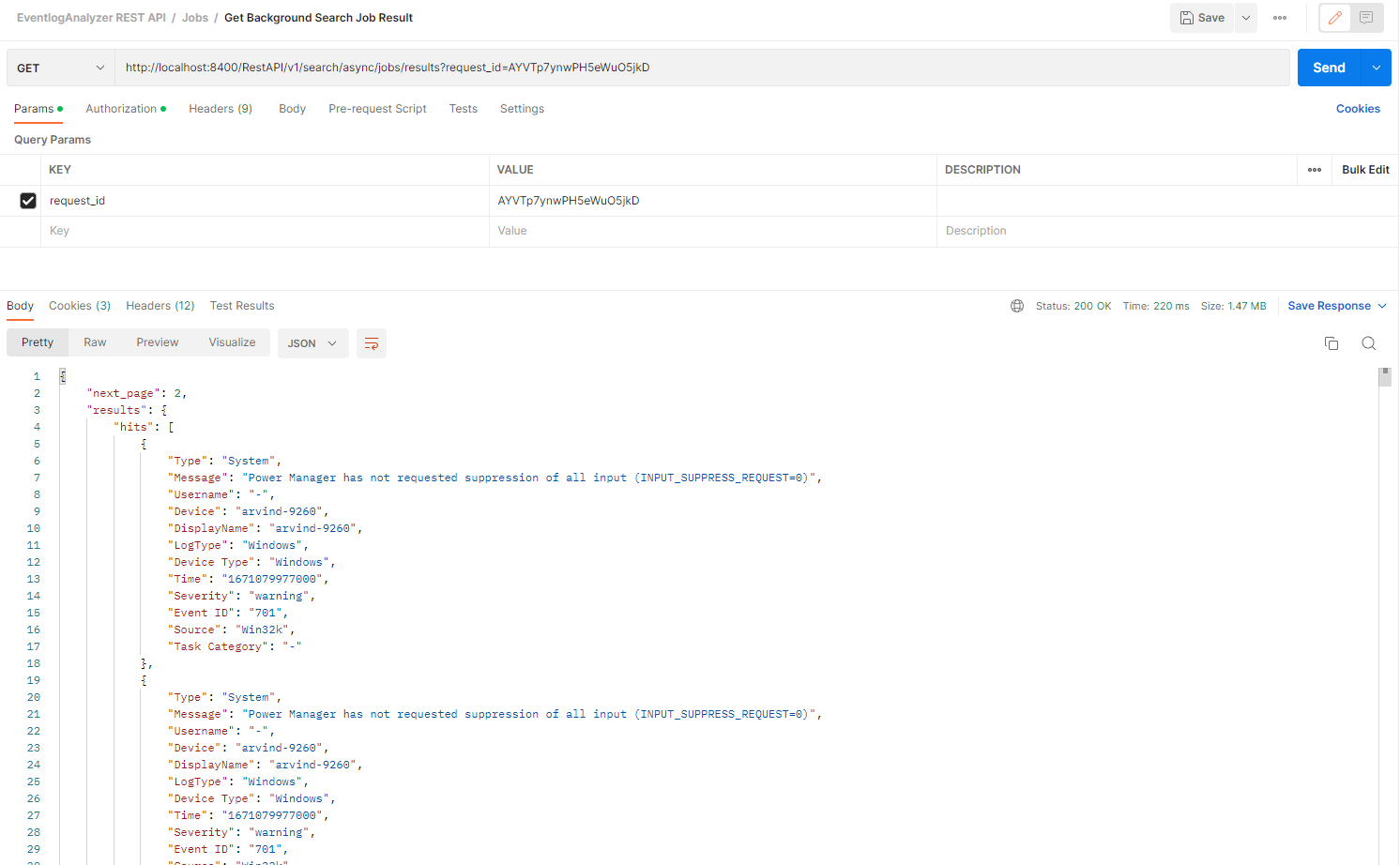Click the globe network information icon
The image size is (1400, 865).
pos(1017,305)
